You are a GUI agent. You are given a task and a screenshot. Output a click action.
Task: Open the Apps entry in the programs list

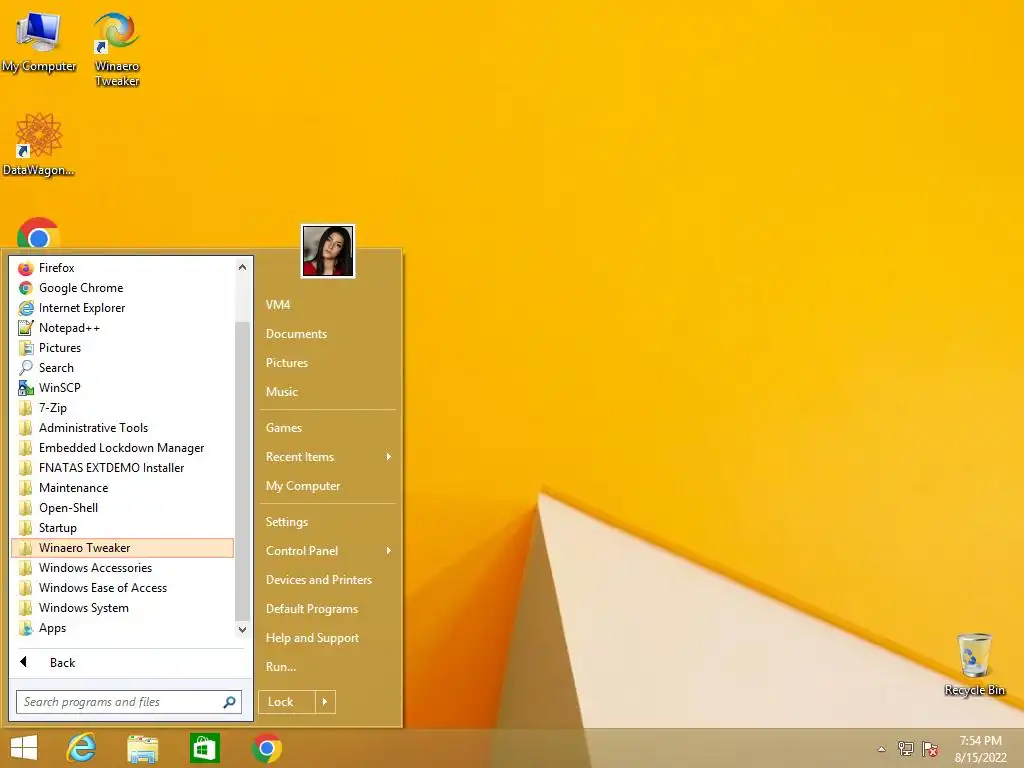coord(123,628)
